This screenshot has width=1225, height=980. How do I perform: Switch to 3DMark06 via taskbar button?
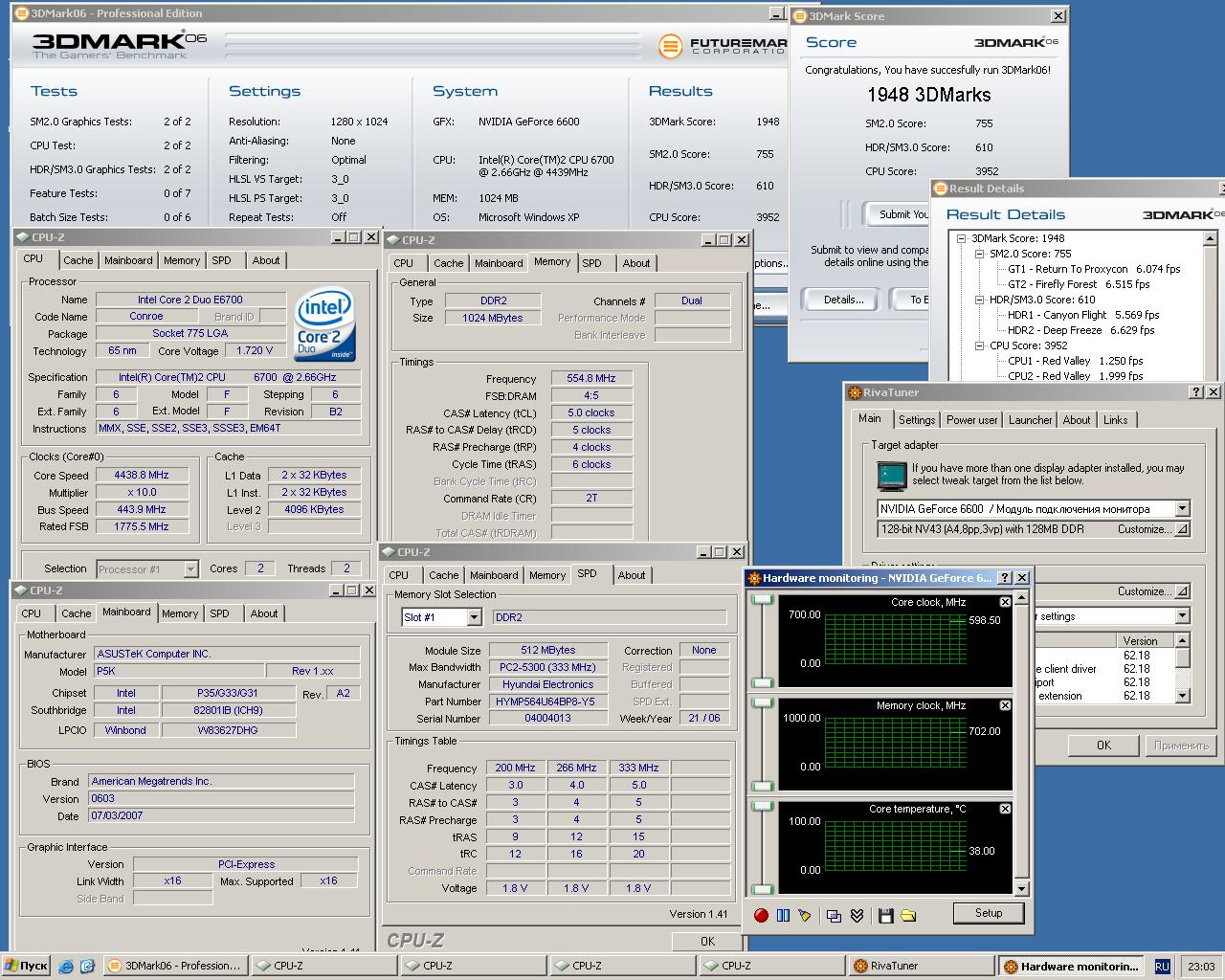174,966
